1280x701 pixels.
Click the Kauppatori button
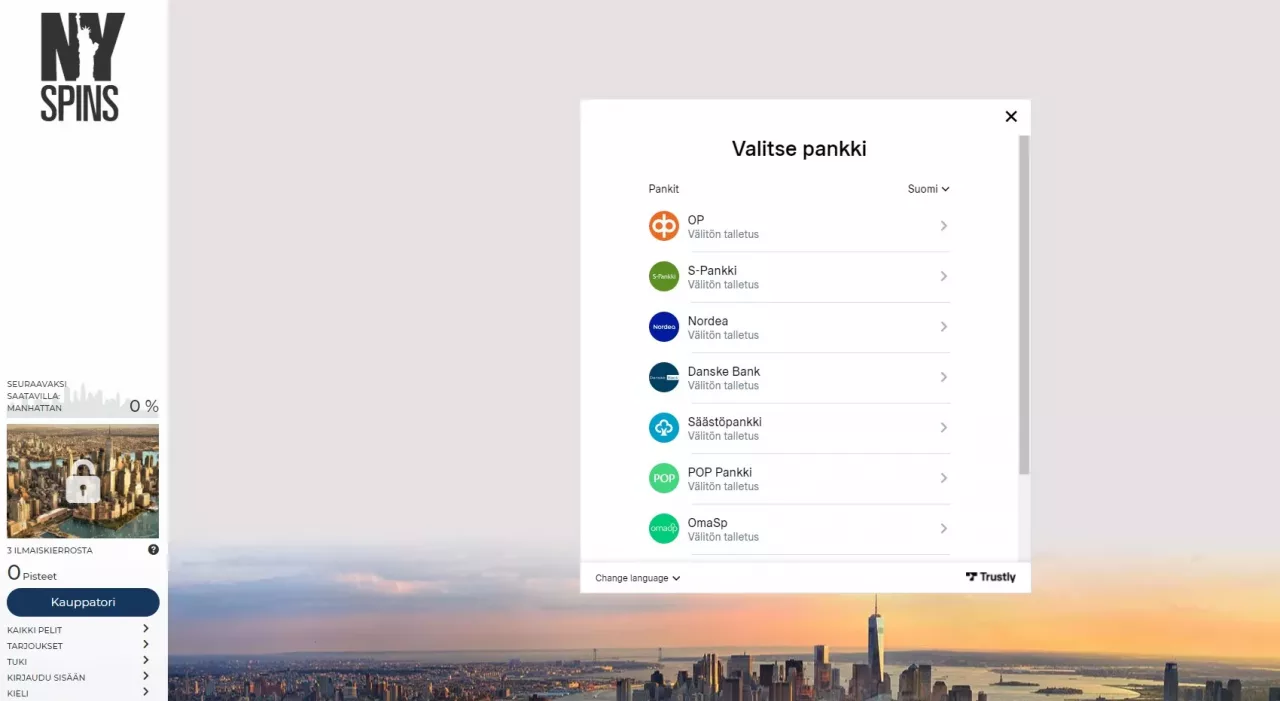tap(83, 602)
